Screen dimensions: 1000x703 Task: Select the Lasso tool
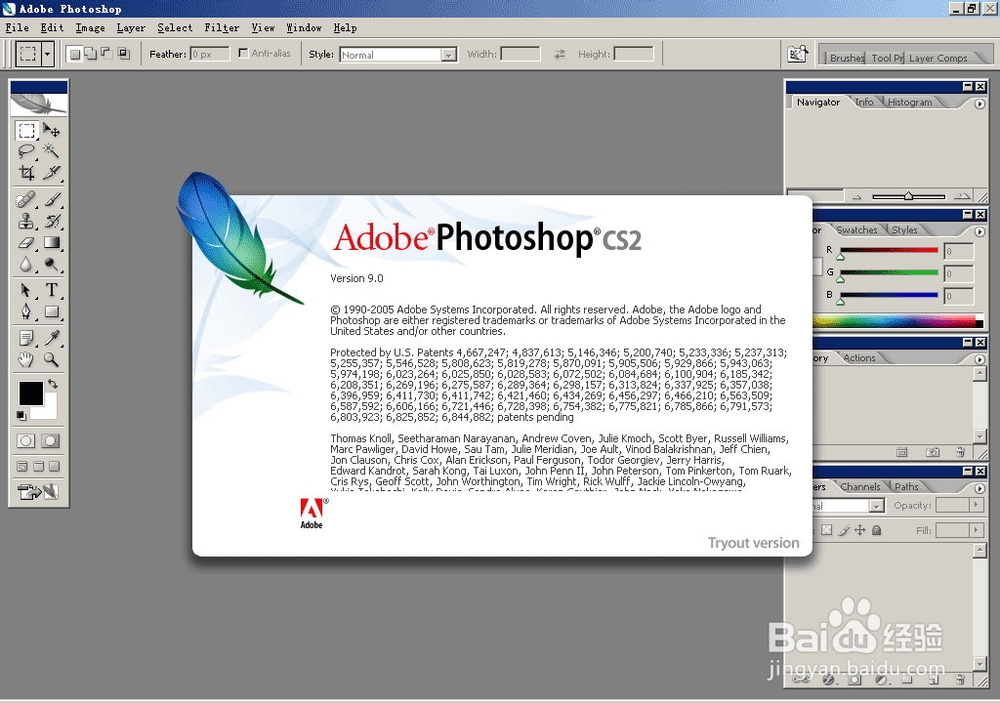click(x=26, y=151)
